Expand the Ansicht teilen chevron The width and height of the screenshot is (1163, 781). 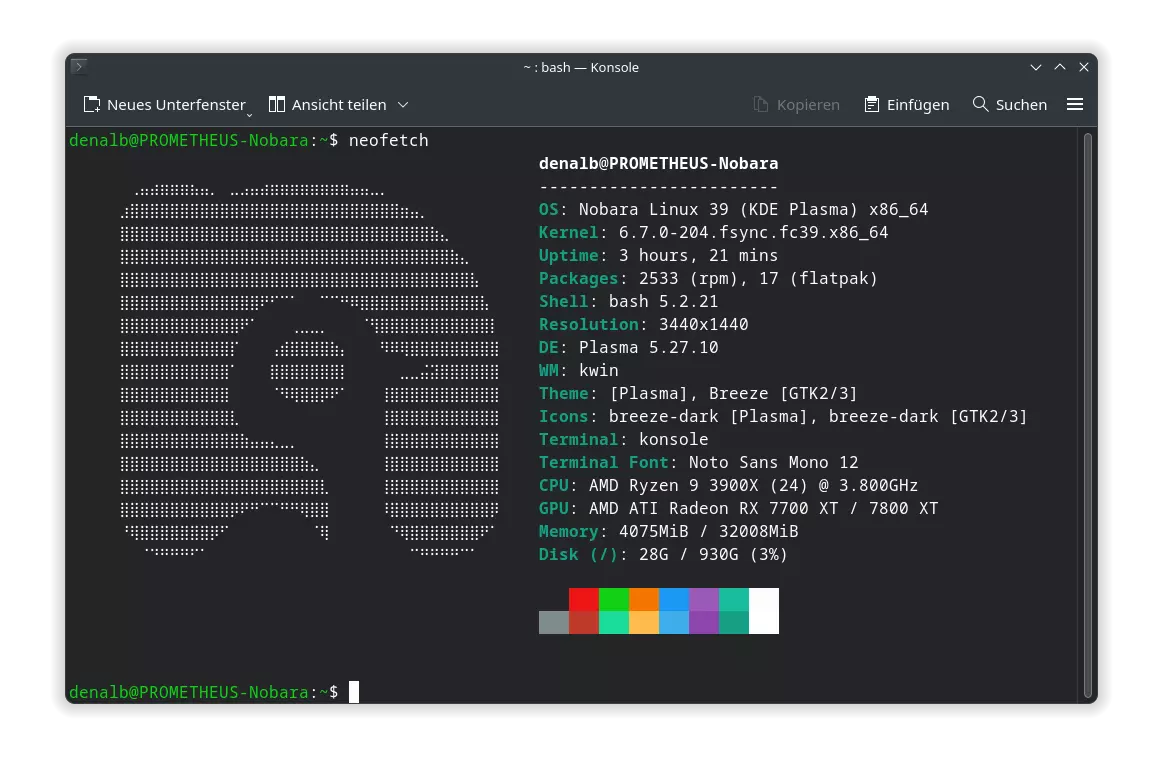point(403,105)
